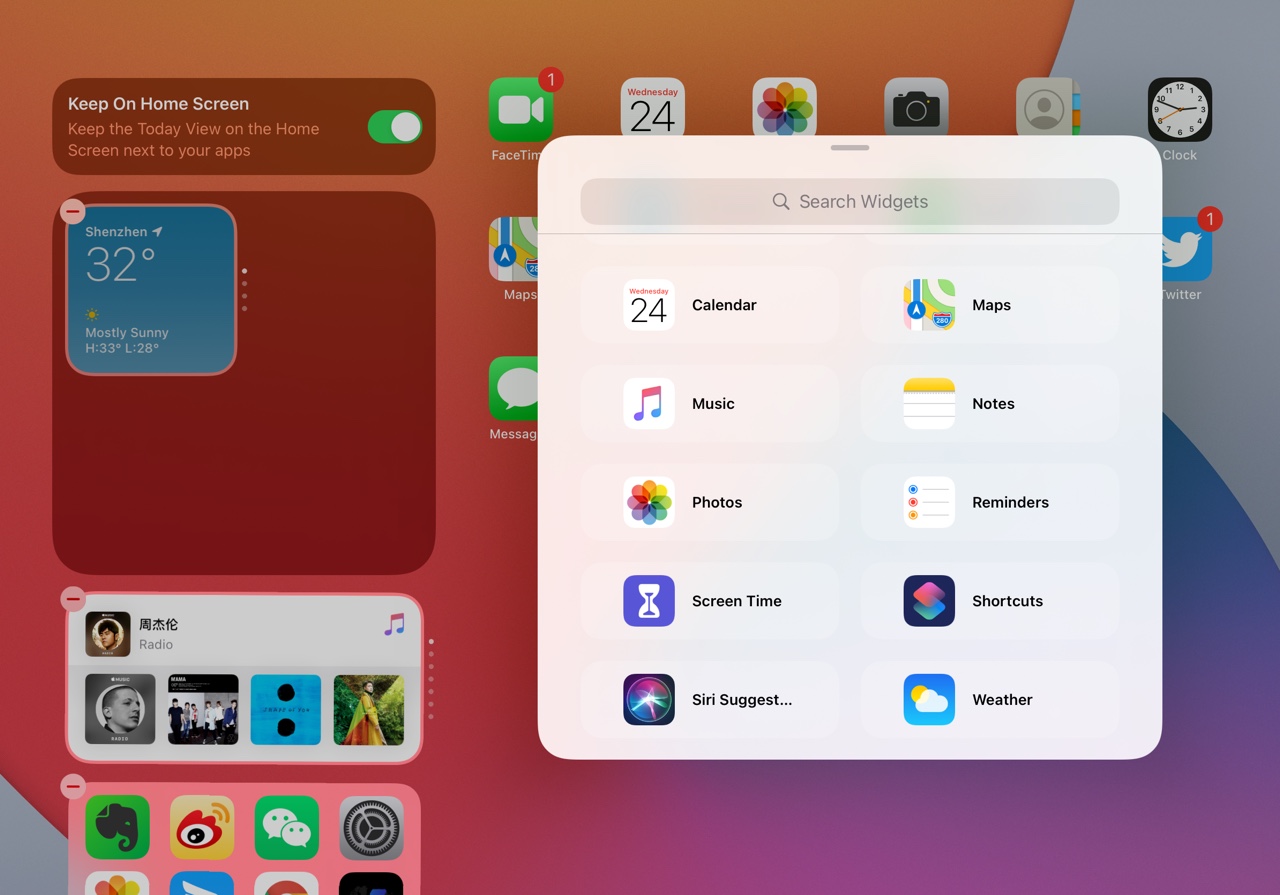Toggle the Keep On Home Screen switch
Screen dimensions: 1280x895
coord(394,127)
